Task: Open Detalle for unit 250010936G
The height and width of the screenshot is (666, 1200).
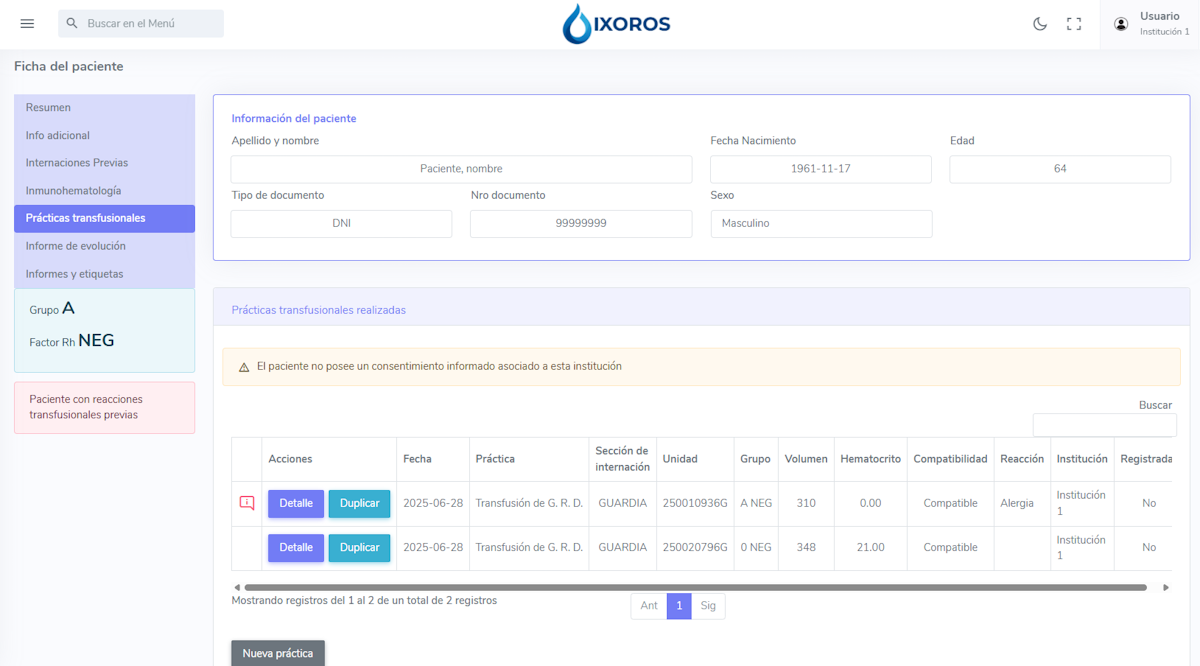Action: click(x=296, y=503)
